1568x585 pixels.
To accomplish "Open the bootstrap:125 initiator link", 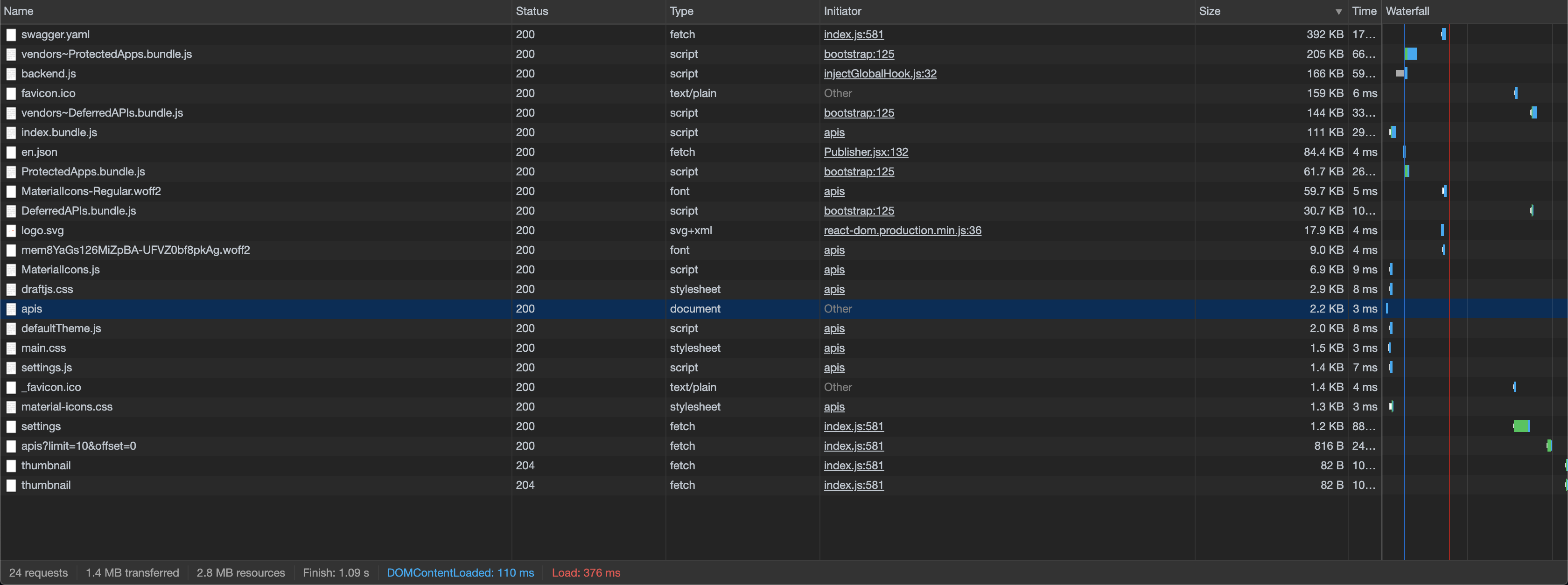I will 858,54.
